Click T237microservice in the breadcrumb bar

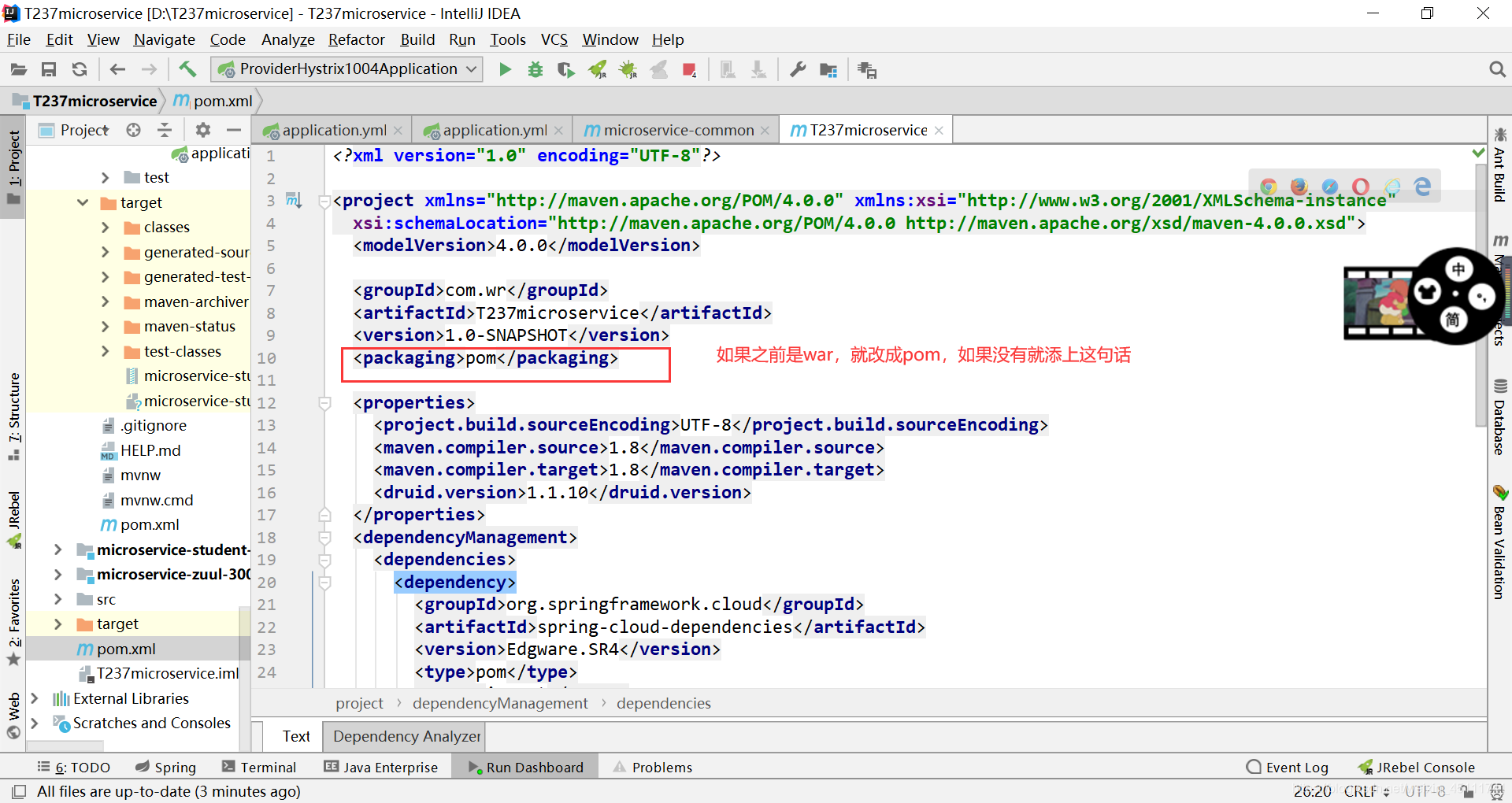tap(94, 101)
